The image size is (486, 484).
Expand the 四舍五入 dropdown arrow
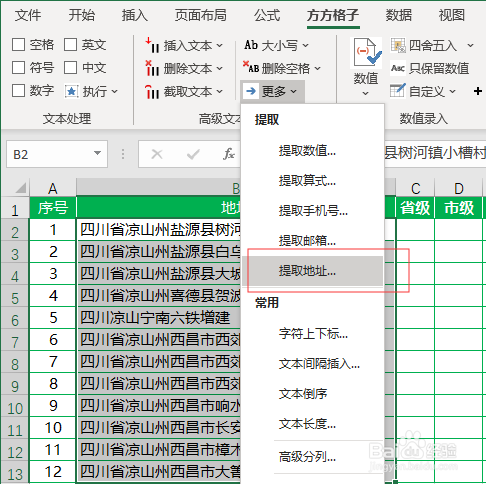click(x=470, y=45)
